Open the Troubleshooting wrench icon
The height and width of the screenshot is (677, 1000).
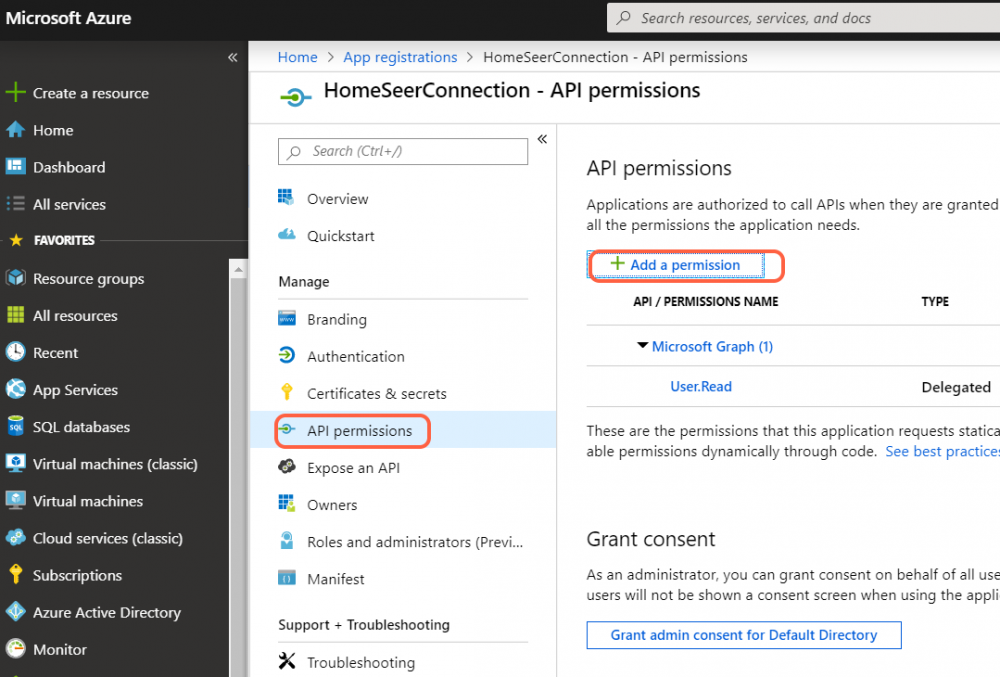click(x=287, y=662)
